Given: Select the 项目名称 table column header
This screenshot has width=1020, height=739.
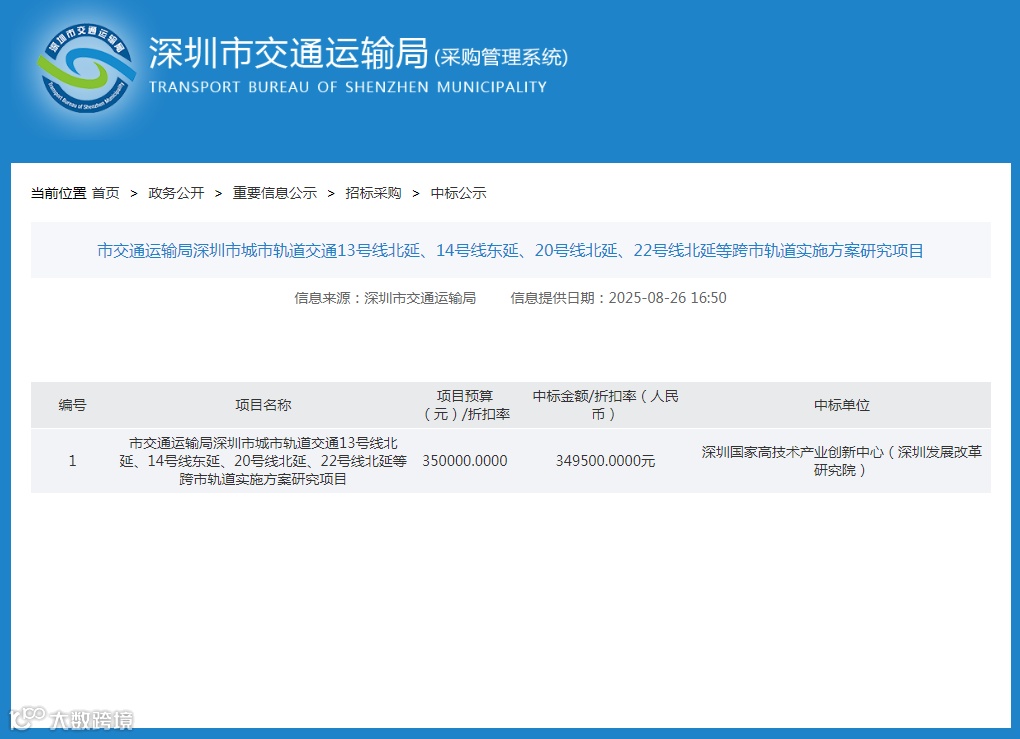Looking at the screenshot, I should point(263,405).
